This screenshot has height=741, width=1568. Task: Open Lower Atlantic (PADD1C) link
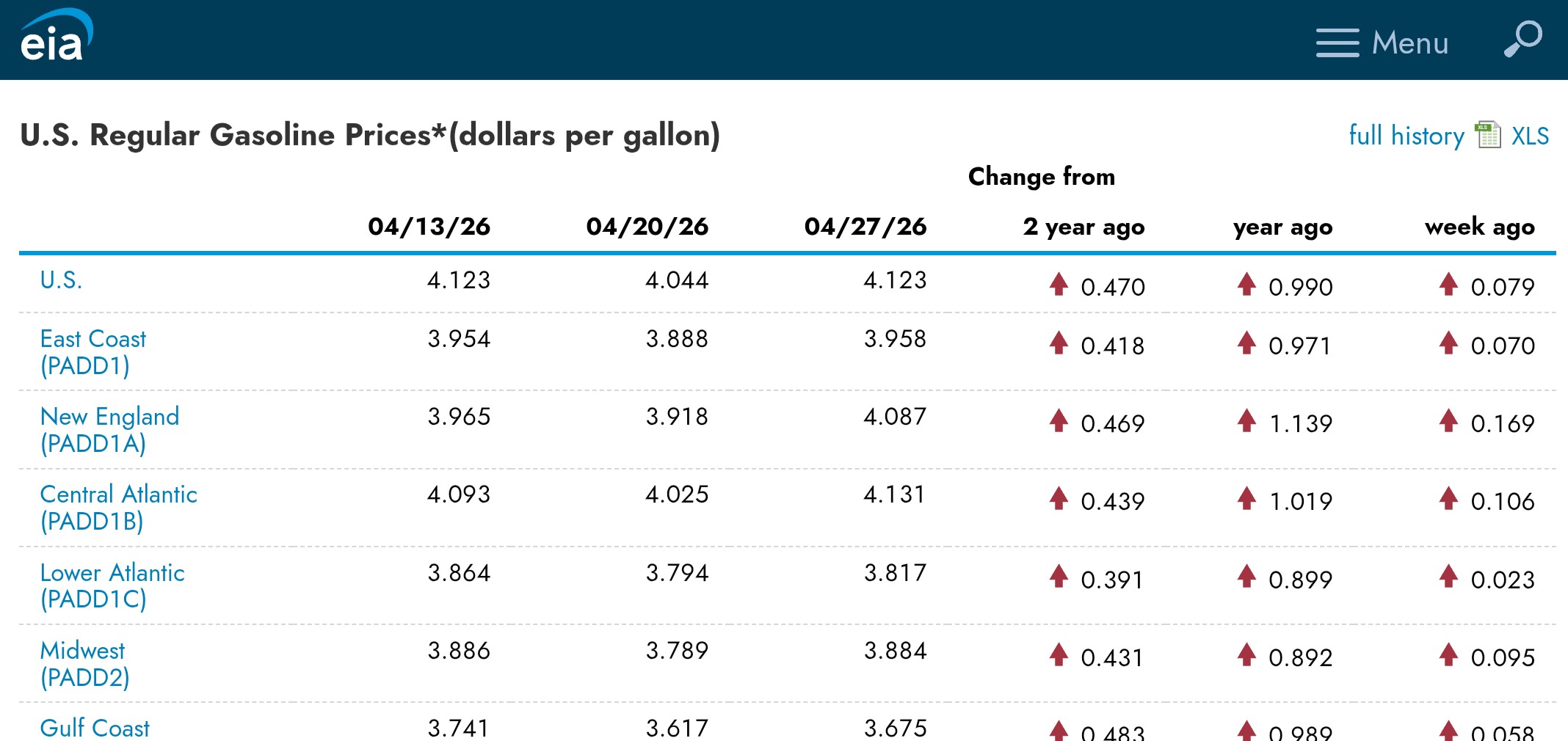click(112, 586)
